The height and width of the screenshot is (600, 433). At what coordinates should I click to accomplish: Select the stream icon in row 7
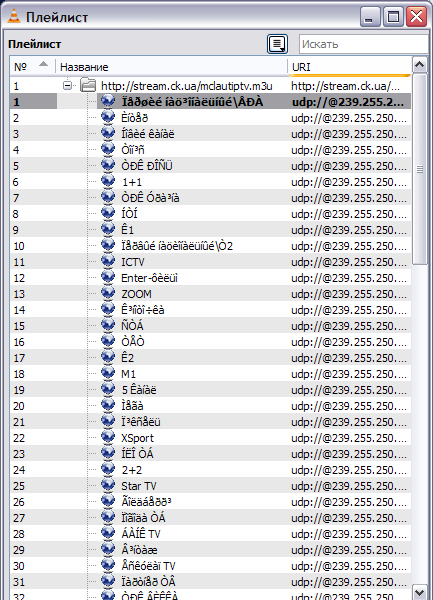108,197
